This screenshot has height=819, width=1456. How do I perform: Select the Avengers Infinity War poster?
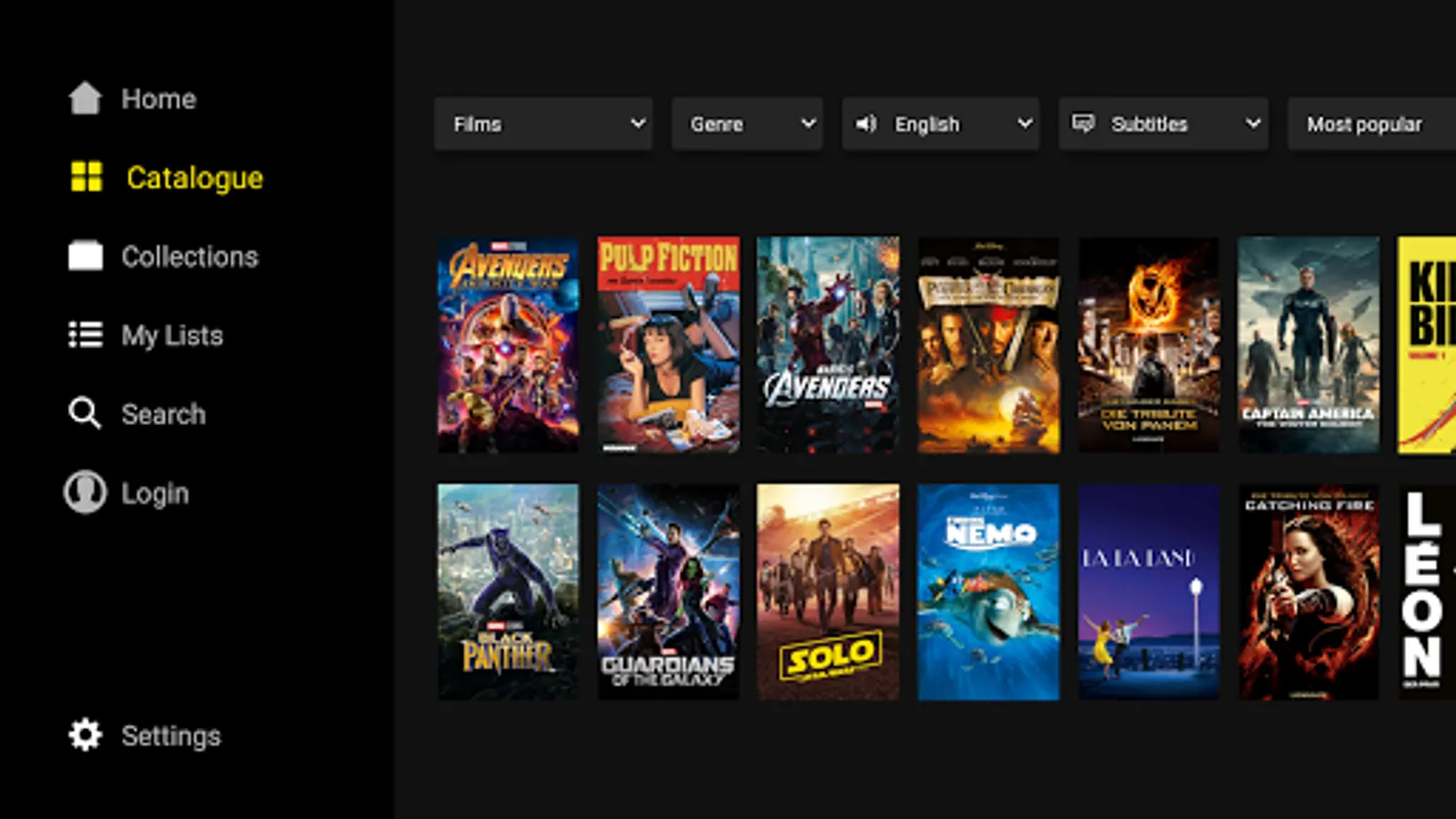508,345
